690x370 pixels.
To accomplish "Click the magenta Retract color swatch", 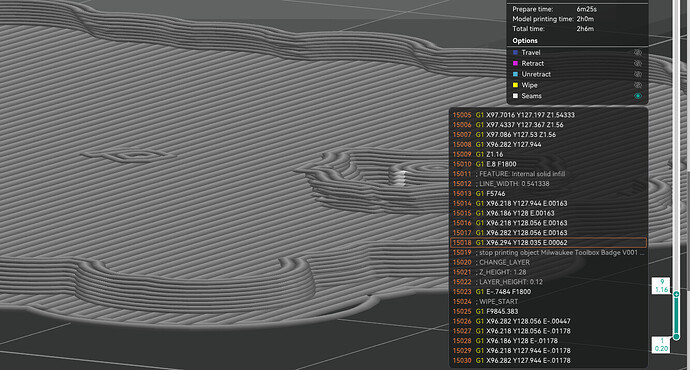I will pos(515,63).
